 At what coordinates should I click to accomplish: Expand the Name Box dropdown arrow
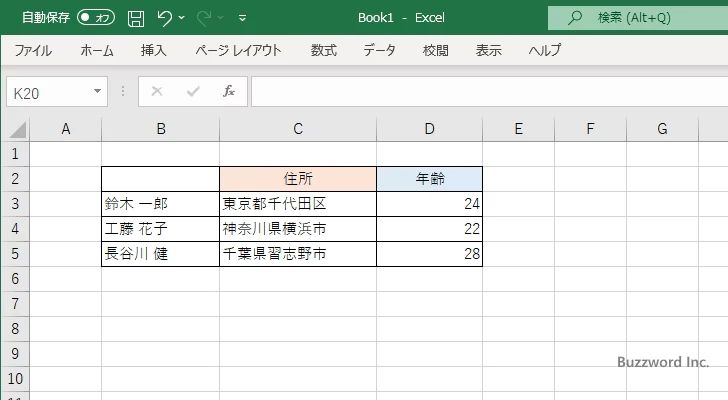[98, 91]
